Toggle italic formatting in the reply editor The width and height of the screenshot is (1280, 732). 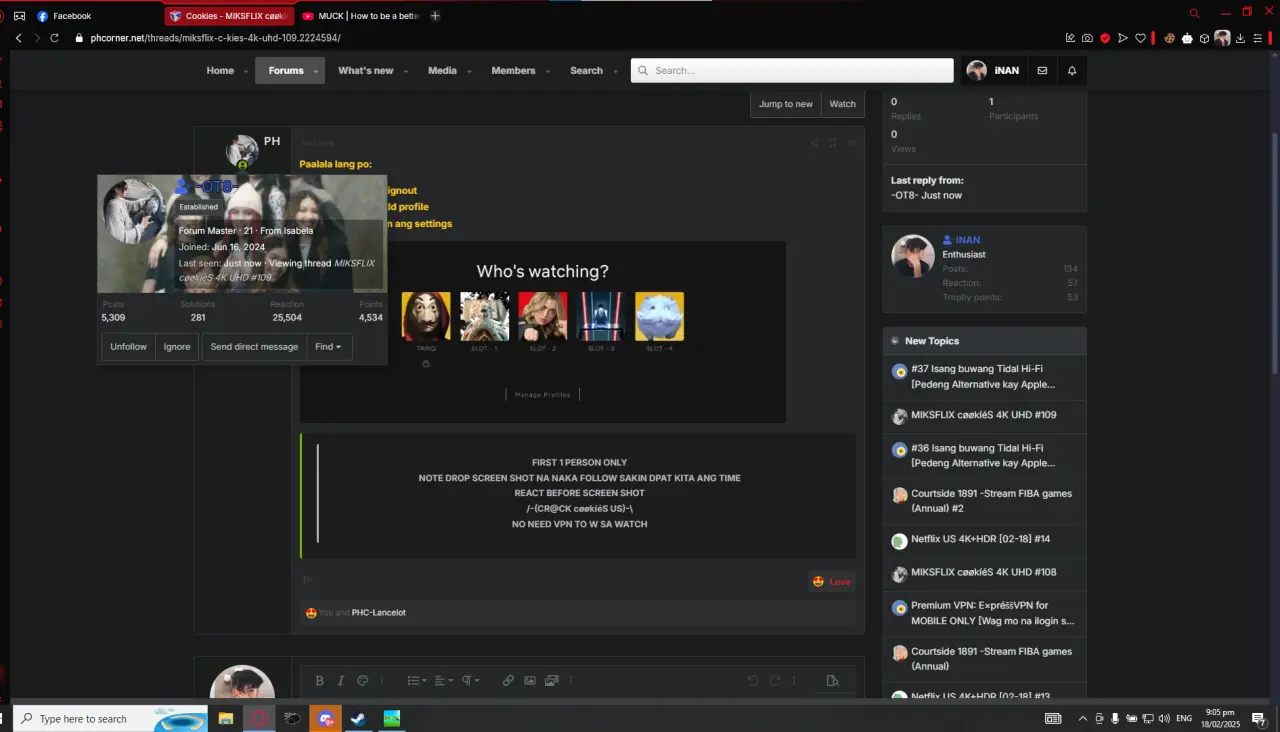(x=340, y=681)
